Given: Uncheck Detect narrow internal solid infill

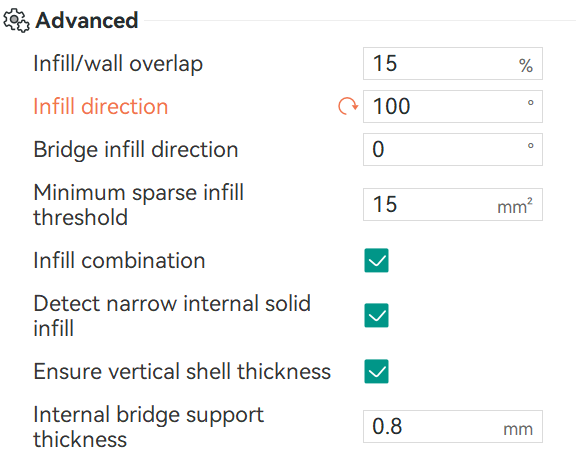Looking at the screenshot, I should pyautogui.click(x=376, y=315).
